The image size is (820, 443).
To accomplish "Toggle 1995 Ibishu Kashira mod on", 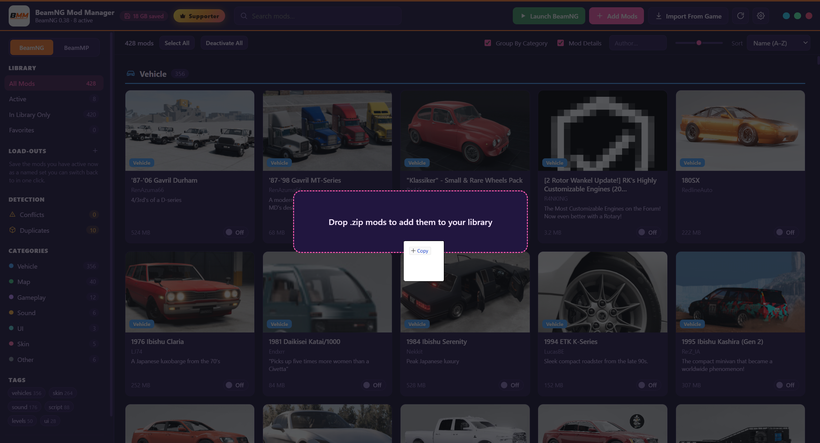I will (785, 385).
